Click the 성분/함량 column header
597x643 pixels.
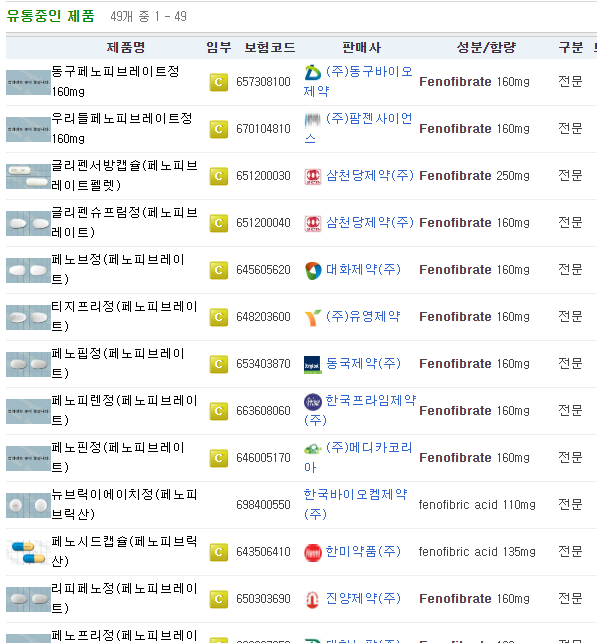(486, 48)
